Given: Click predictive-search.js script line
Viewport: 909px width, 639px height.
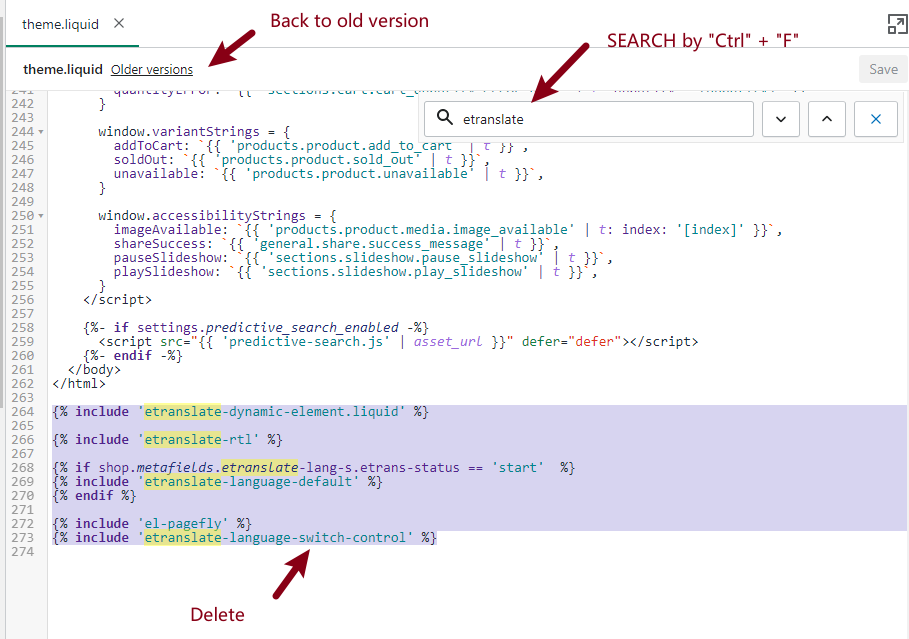Looking at the screenshot, I should pos(398,342).
